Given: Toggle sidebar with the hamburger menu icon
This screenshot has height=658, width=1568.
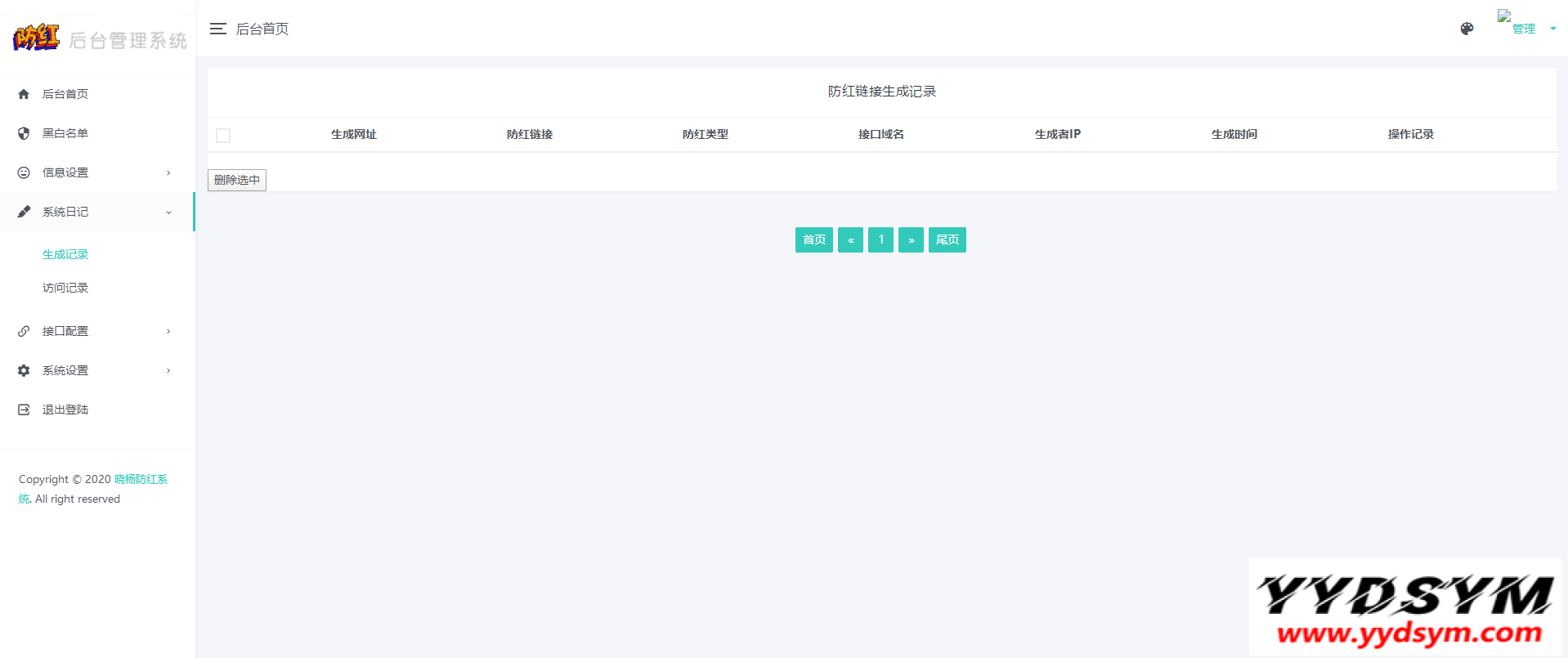Looking at the screenshot, I should pyautogui.click(x=217, y=29).
